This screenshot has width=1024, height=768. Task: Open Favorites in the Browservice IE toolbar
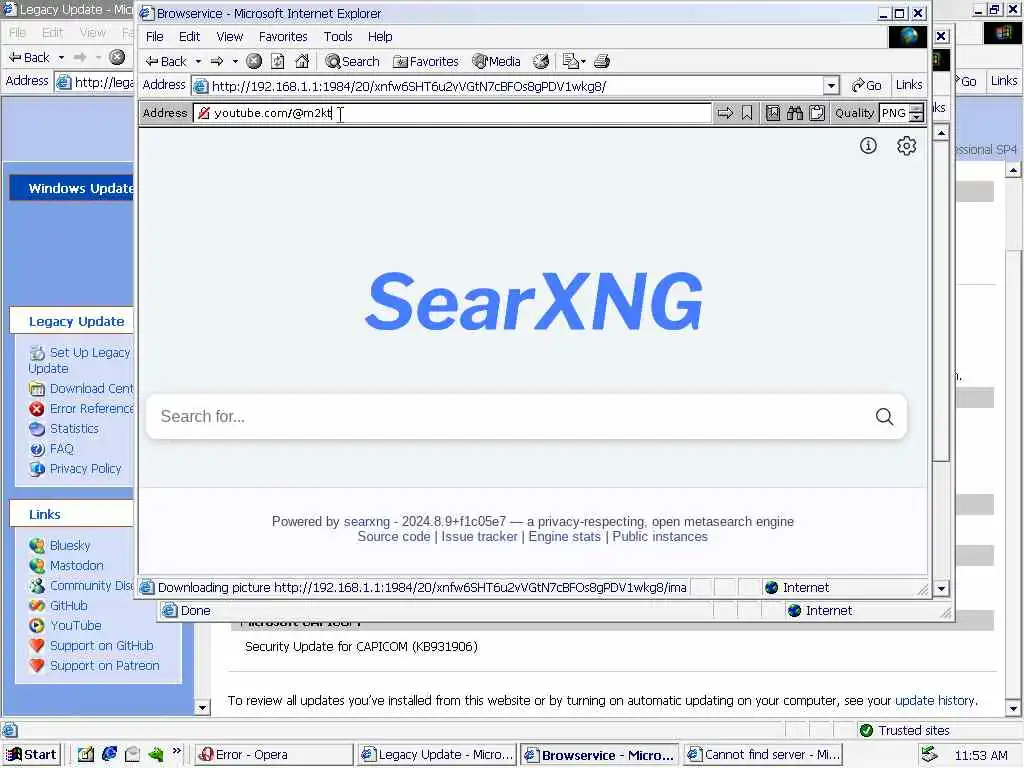[426, 61]
